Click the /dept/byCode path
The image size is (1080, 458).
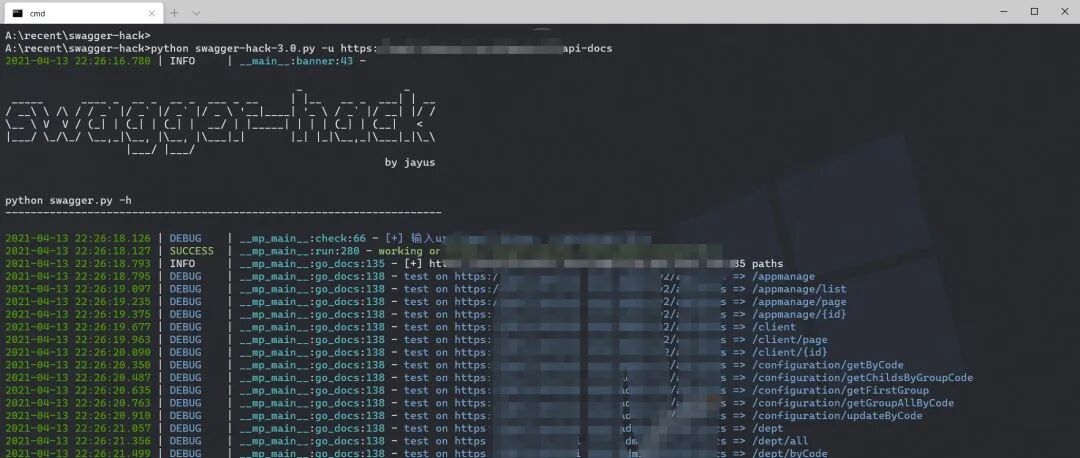(789, 454)
